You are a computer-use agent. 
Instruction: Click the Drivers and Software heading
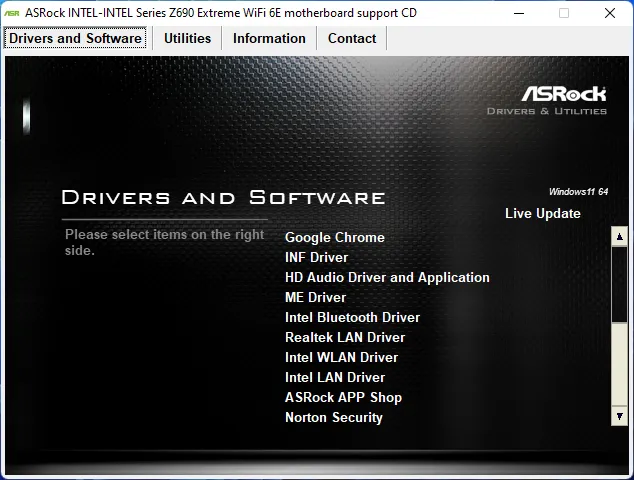223,197
